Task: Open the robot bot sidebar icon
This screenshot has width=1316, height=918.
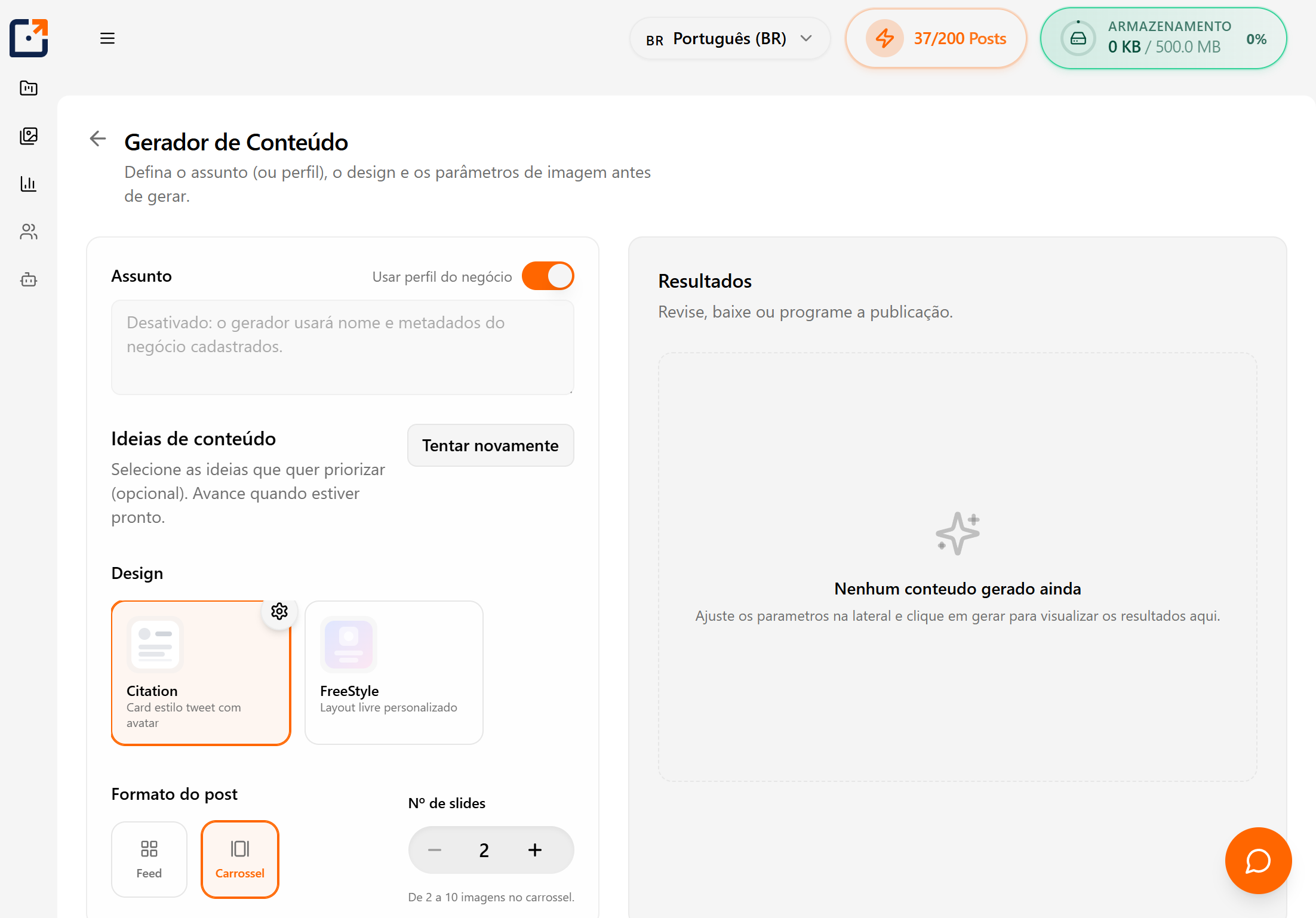Action: [29, 279]
